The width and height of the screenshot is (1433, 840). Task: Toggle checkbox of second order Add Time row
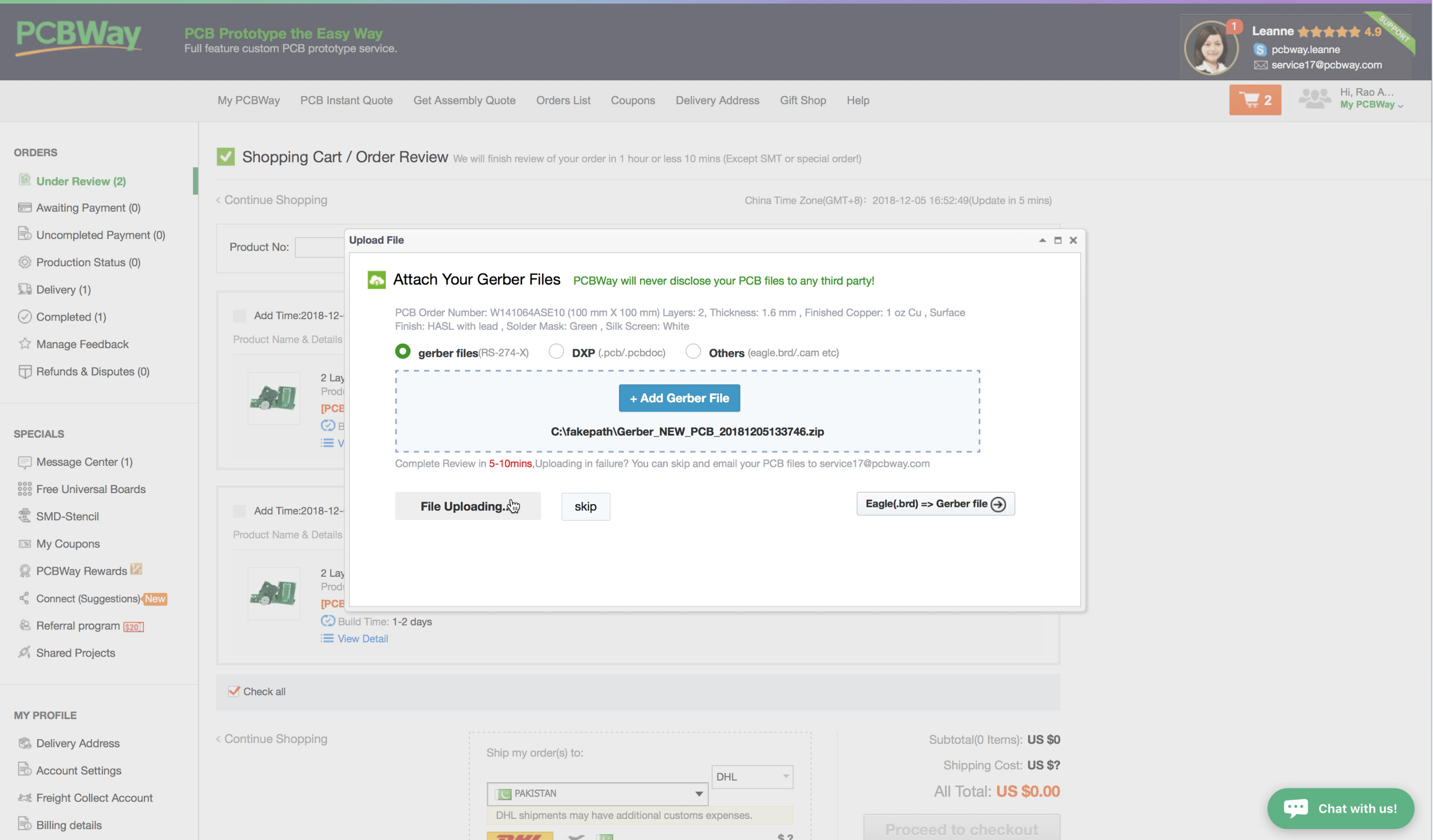point(239,511)
